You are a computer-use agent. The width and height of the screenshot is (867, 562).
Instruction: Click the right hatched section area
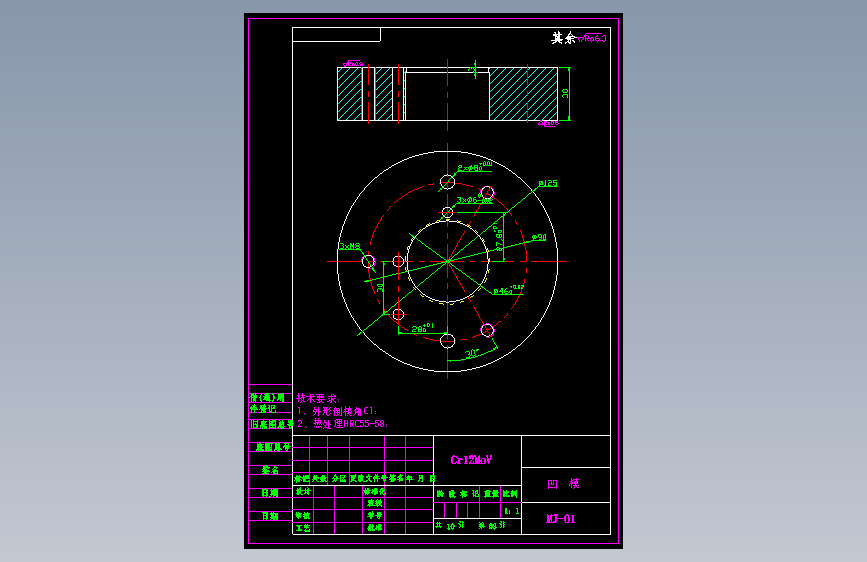click(523, 93)
